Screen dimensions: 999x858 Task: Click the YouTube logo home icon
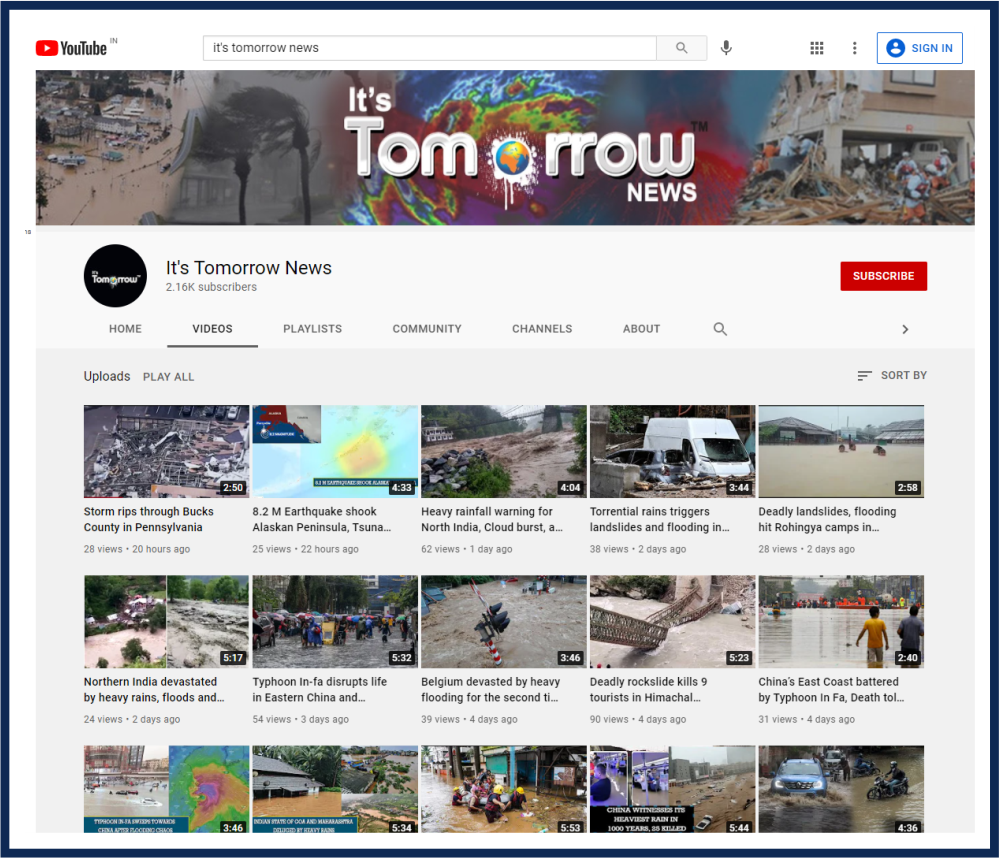71,48
